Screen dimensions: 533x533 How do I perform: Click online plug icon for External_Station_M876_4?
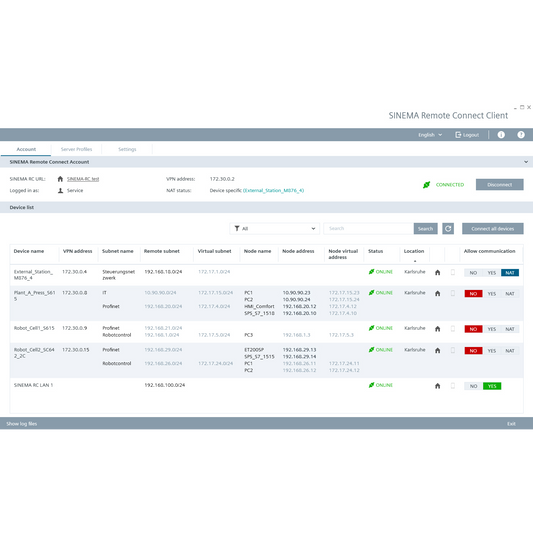[371, 272]
